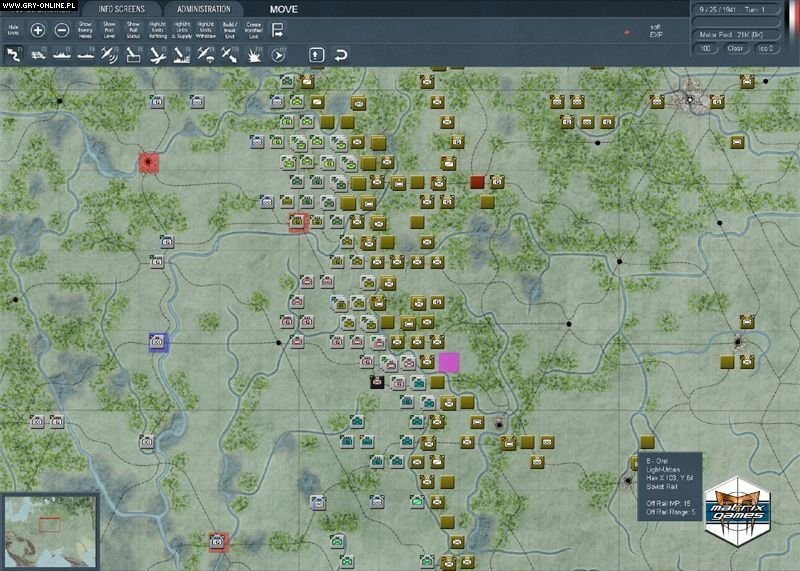Select the F5 Air recon mode icon
Screen dimensions: 800x571
pyautogui.click(x=110, y=55)
